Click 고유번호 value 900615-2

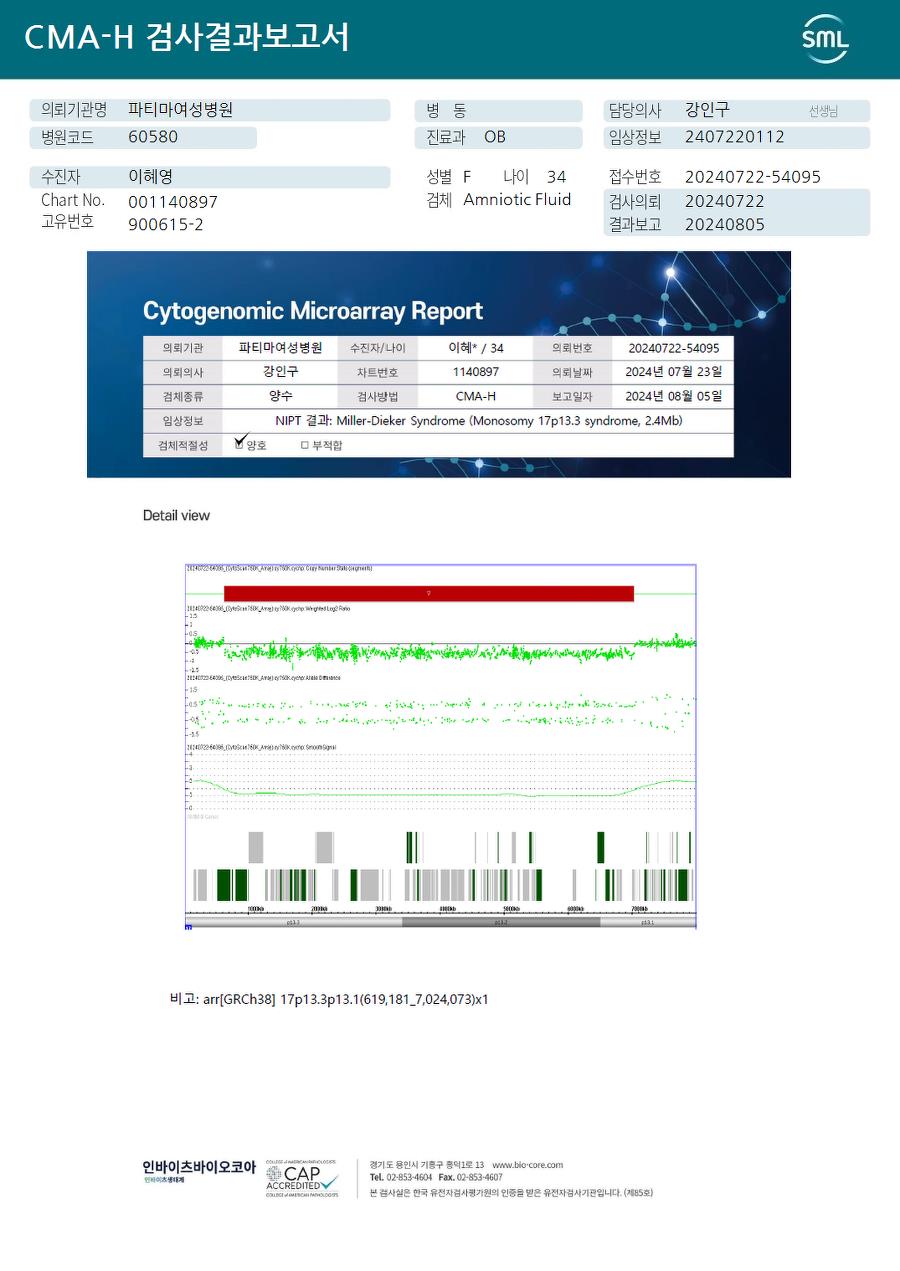166,225
